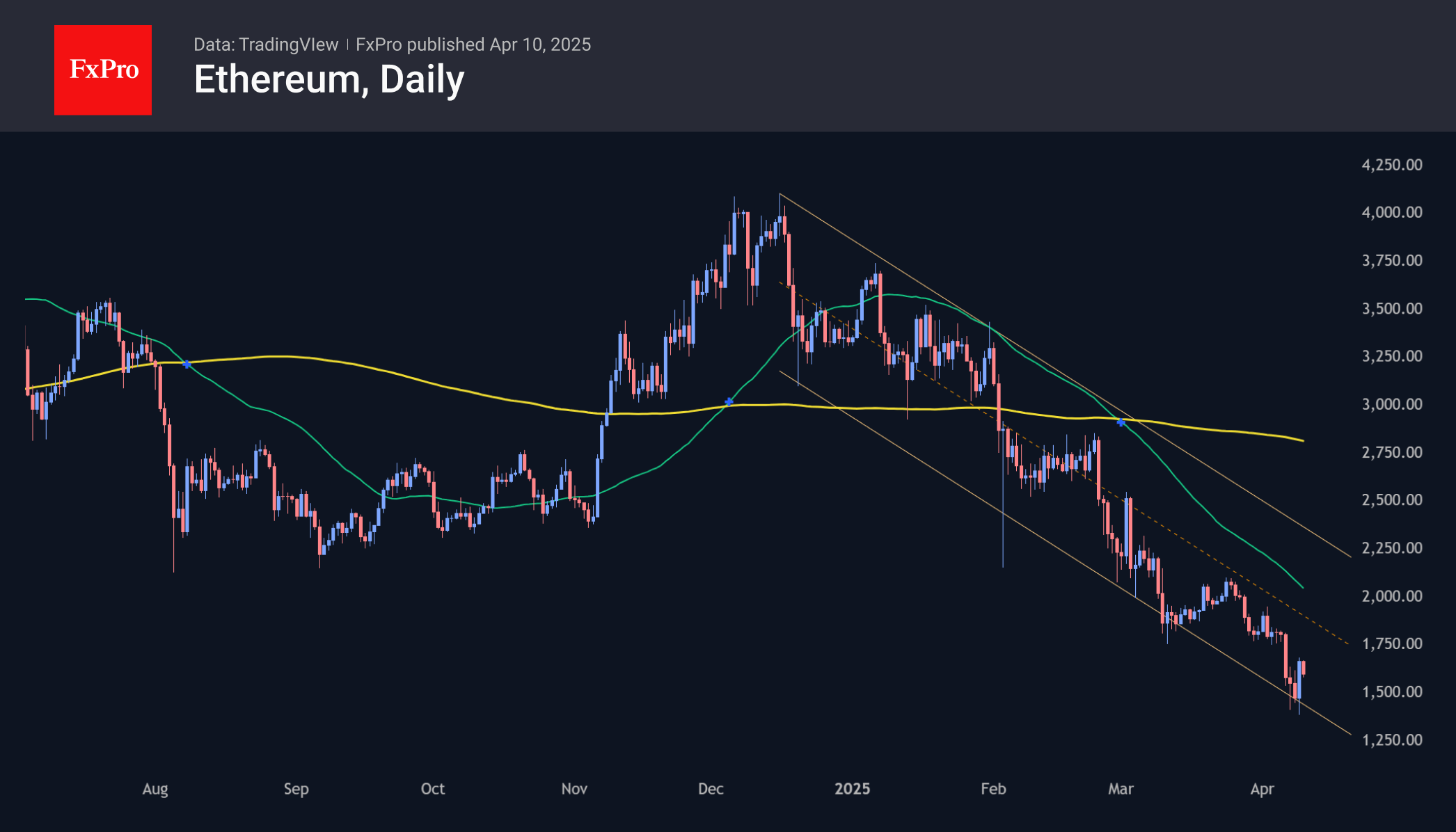The image size is (1456, 832).
Task: Click the blue crossover marker in early December
Action: (729, 401)
